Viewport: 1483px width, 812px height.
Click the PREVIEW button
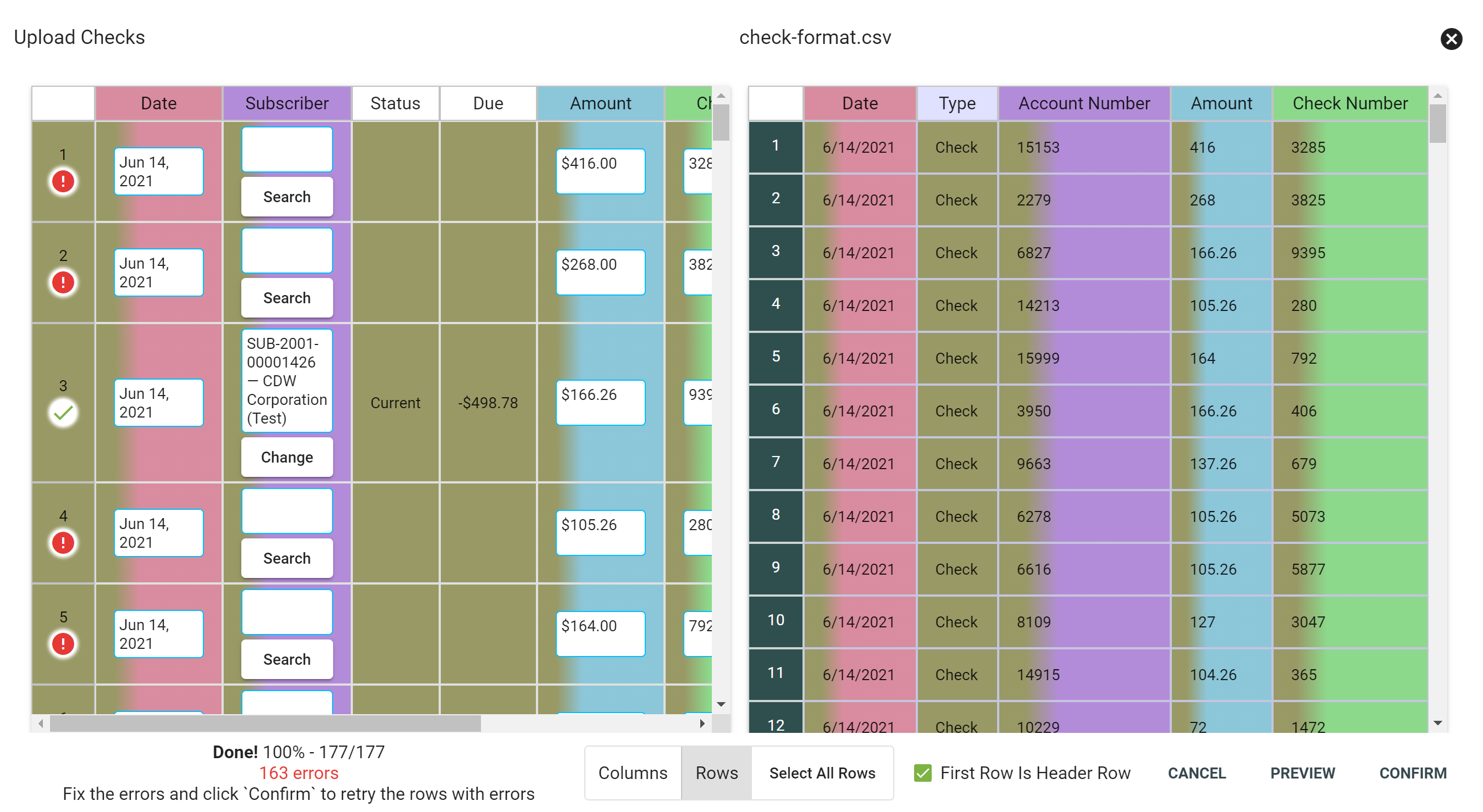1302,773
